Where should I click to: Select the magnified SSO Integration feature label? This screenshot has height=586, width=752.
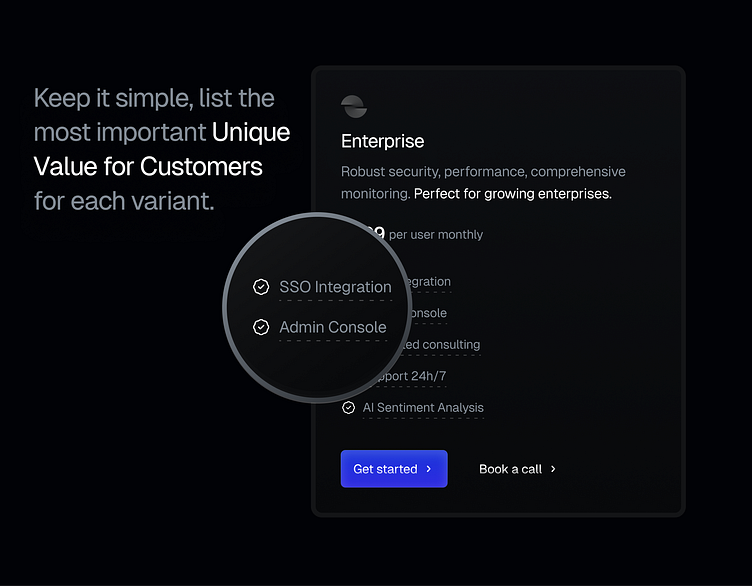tap(335, 287)
